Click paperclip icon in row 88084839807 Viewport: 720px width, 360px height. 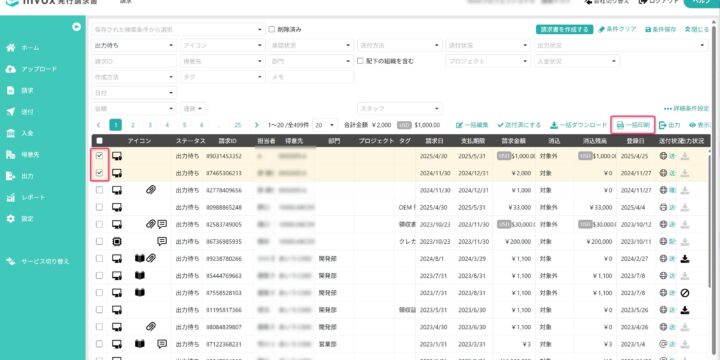(151, 326)
